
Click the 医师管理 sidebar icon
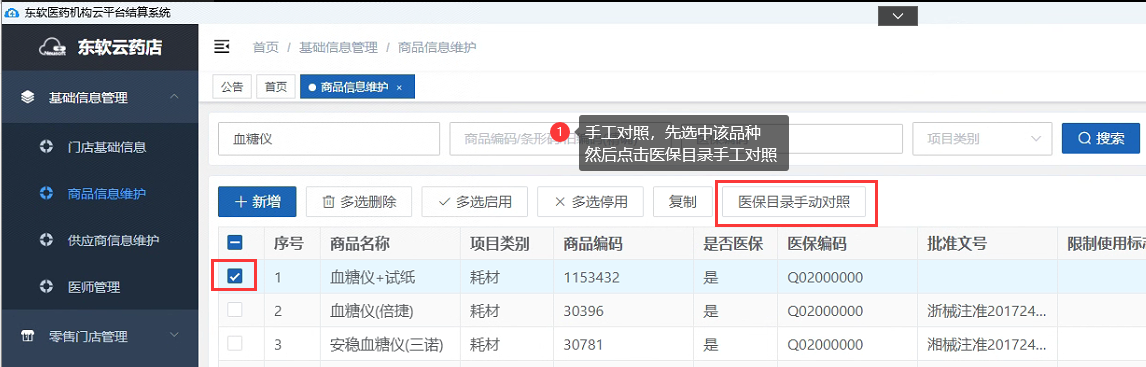coord(46,287)
